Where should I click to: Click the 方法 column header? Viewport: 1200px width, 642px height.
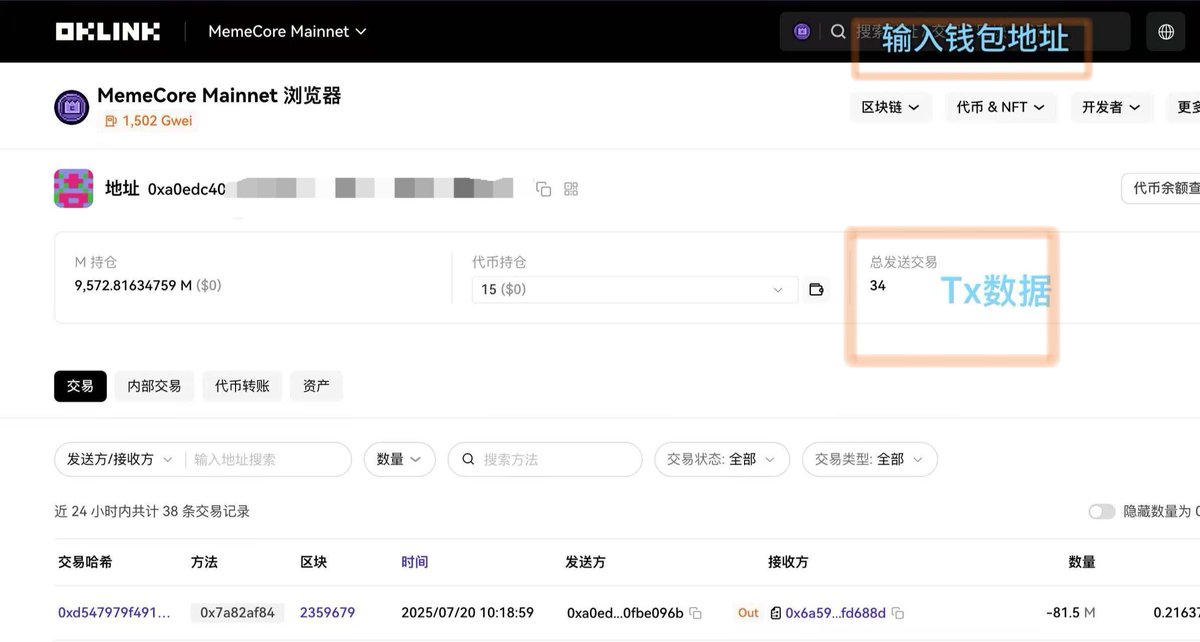click(x=204, y=562)
